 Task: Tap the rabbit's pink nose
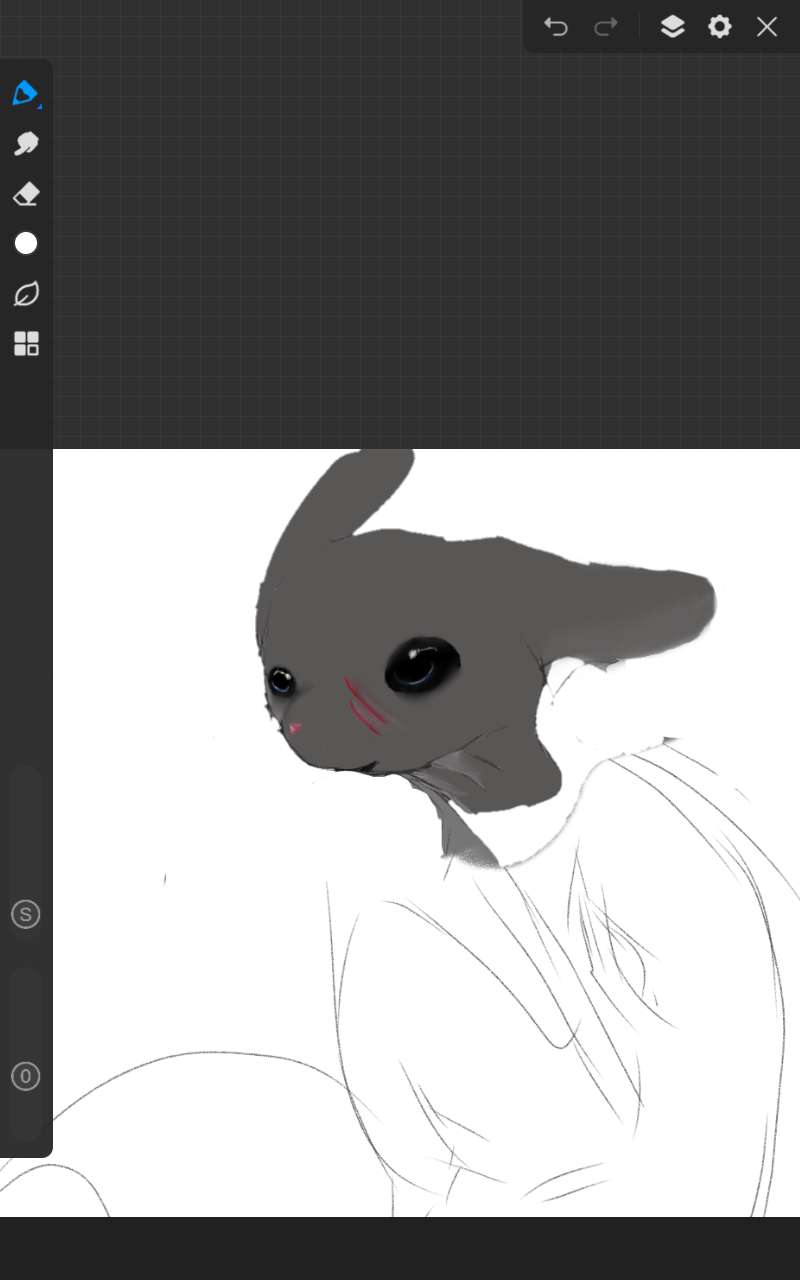[x=295, y=728]
